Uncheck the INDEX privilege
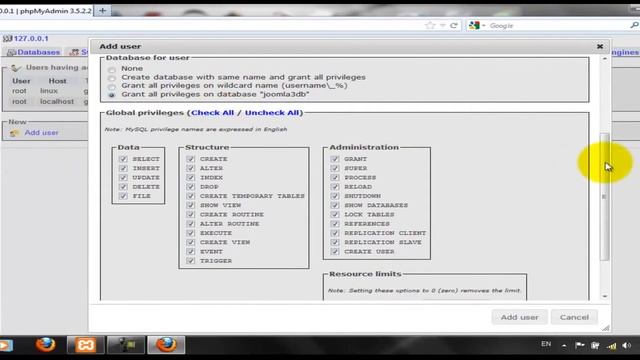 coord(191,178)
